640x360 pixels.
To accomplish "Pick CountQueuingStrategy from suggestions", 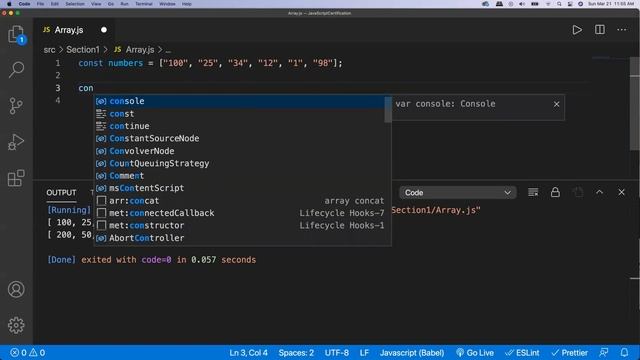I will click(240, 163).
